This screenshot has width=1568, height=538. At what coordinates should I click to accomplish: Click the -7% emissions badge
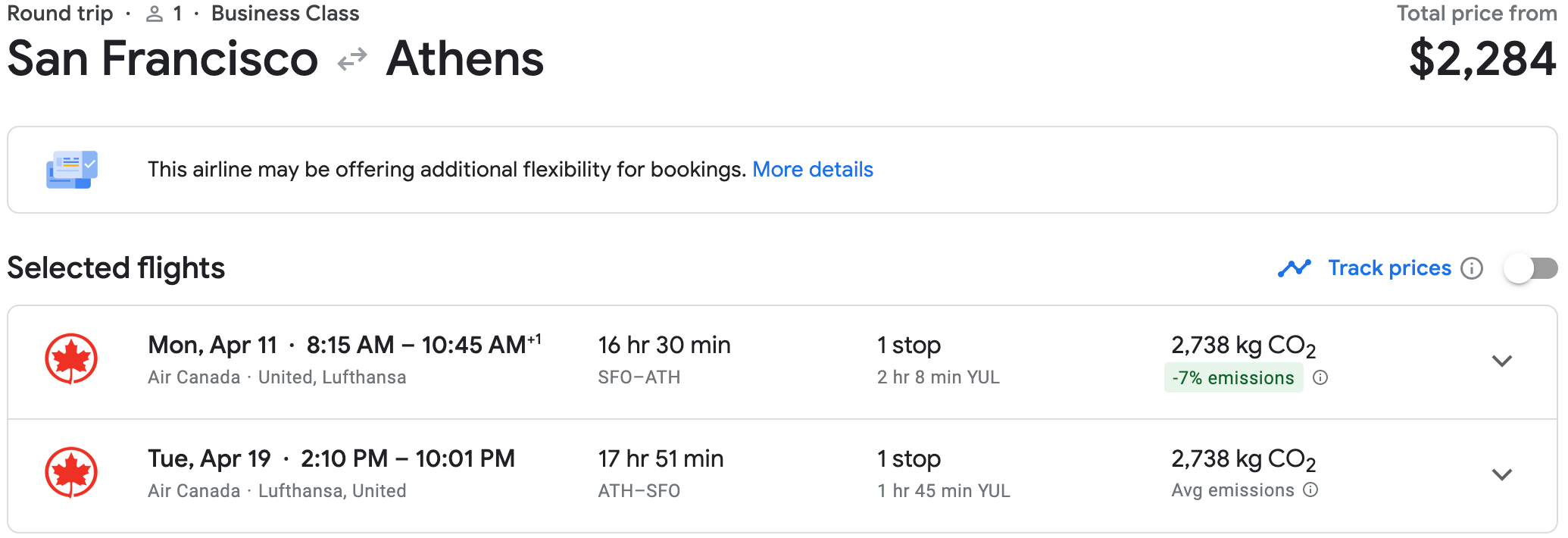pyautogui.click(x=1233, y=377)
